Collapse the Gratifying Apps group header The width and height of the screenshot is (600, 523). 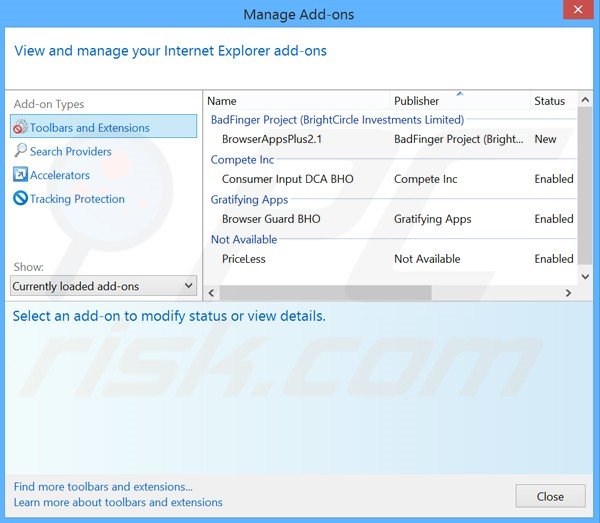(x=249, y=199)
